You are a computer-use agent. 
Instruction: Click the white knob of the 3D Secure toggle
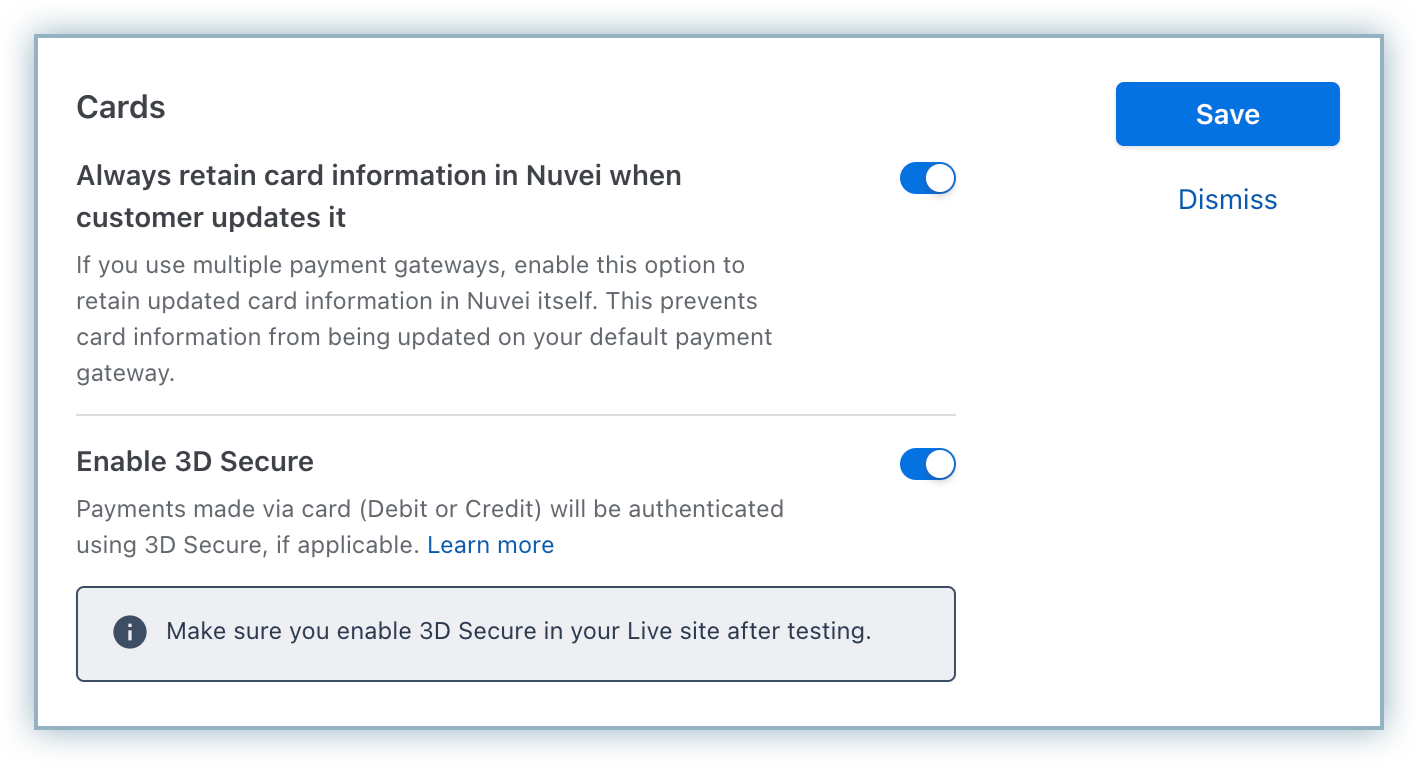click(x=940, y=464)
